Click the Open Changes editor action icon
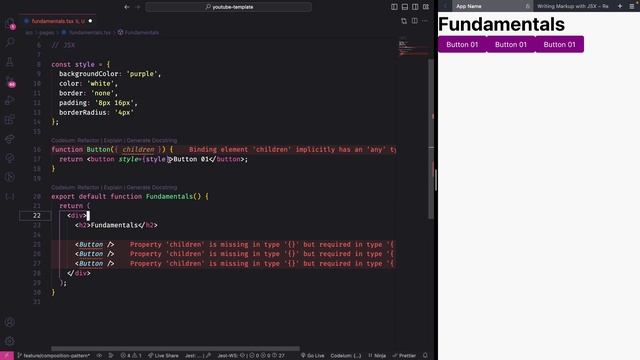Viewport: 640px width, 360px height. 404,21
